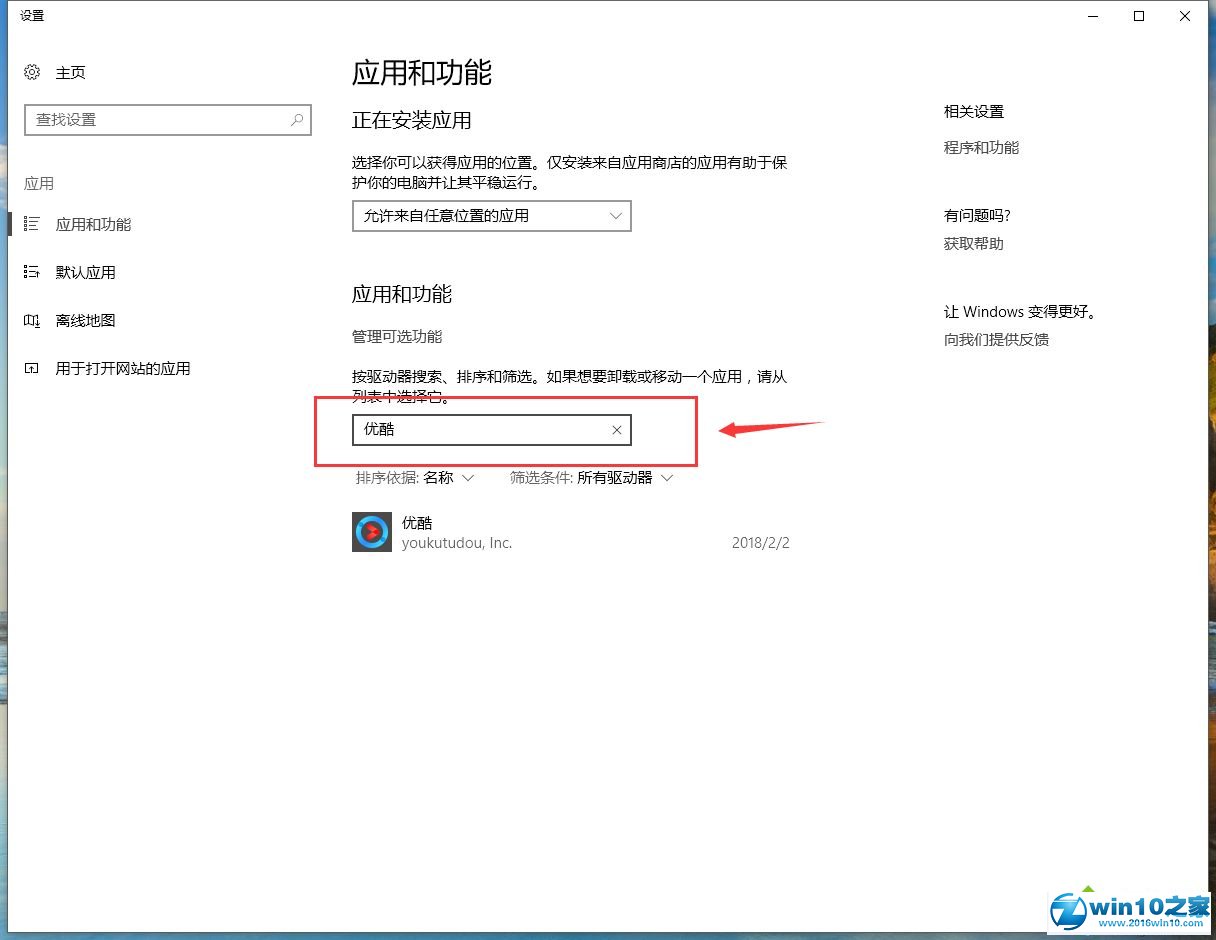Minimize the 设置 window
The image size is (1216, 940).
tap(1093, 16)
